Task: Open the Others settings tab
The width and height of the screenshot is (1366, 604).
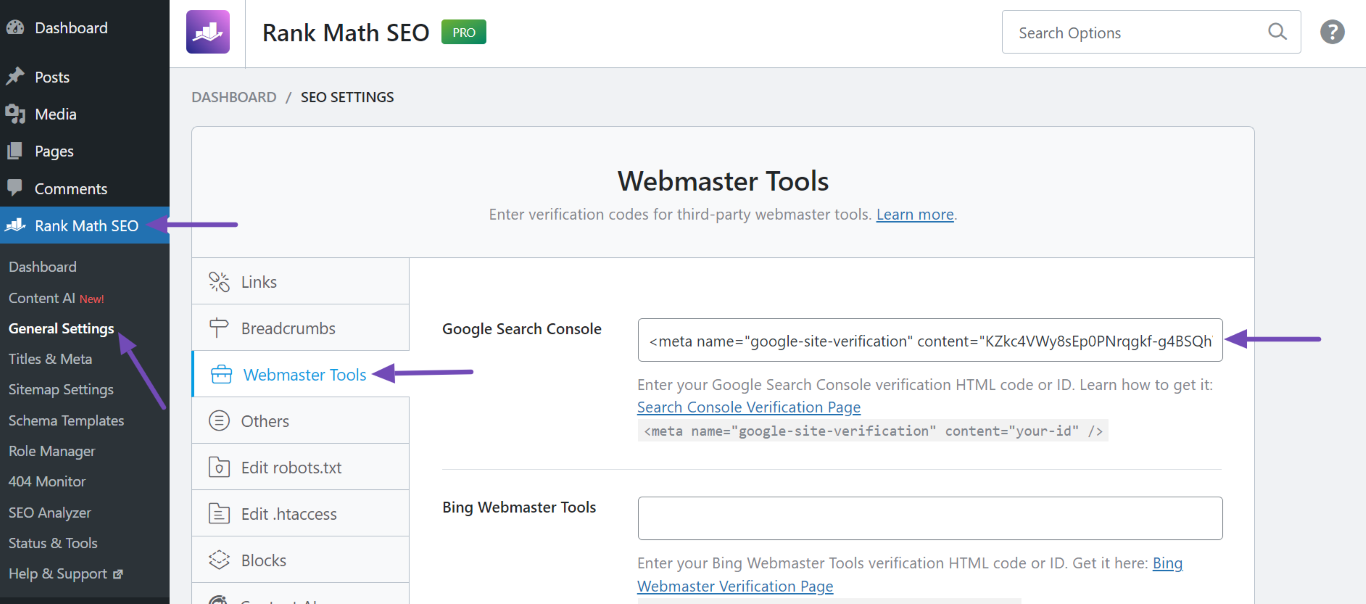Action: [265, 421]
